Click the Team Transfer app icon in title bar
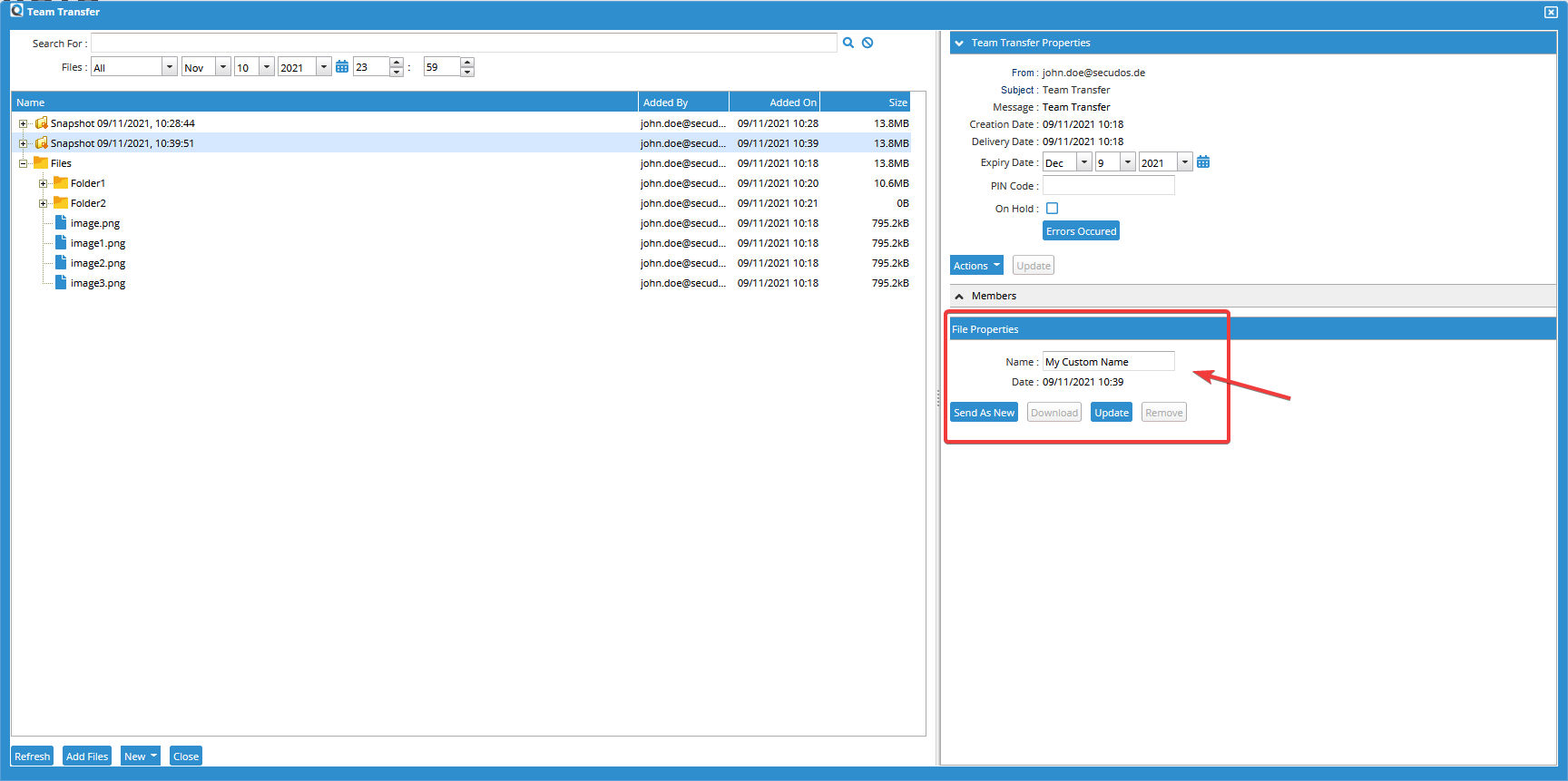The height and width of the screenshot is (781, 1568). (16, 10)
